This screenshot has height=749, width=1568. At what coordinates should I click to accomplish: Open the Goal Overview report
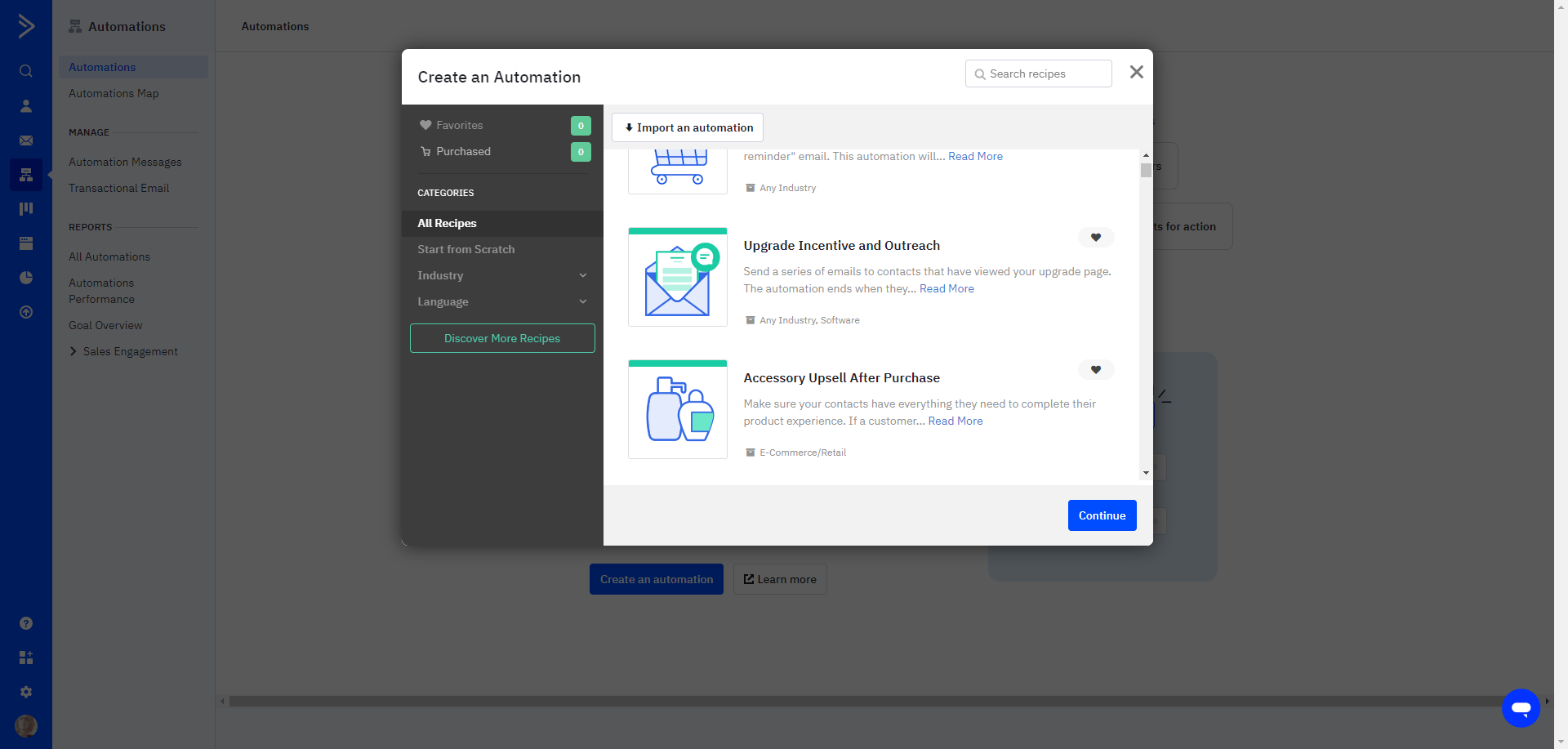point(105,325)
